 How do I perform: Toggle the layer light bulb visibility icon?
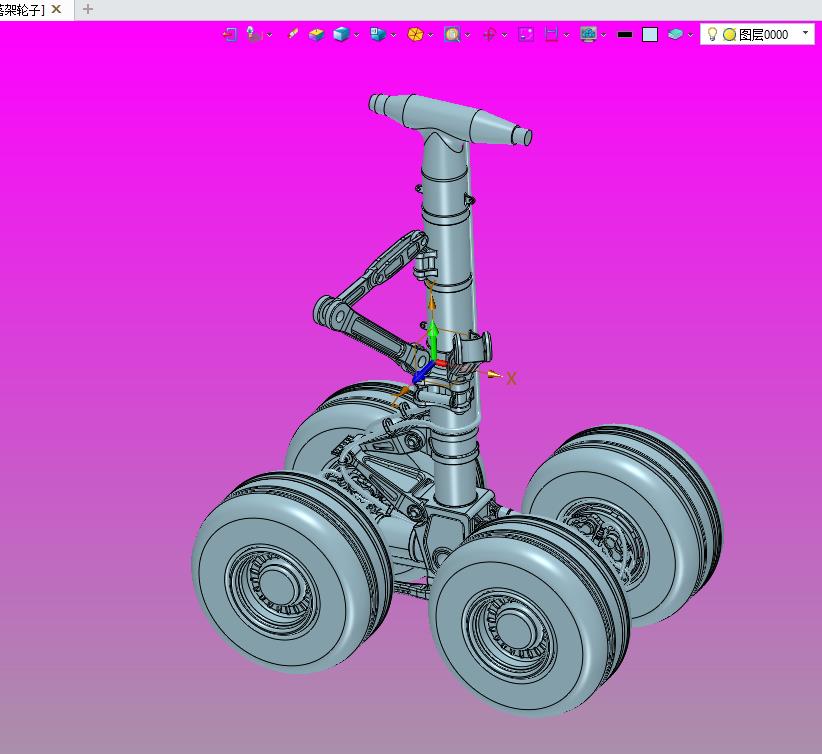pos(712,34)
